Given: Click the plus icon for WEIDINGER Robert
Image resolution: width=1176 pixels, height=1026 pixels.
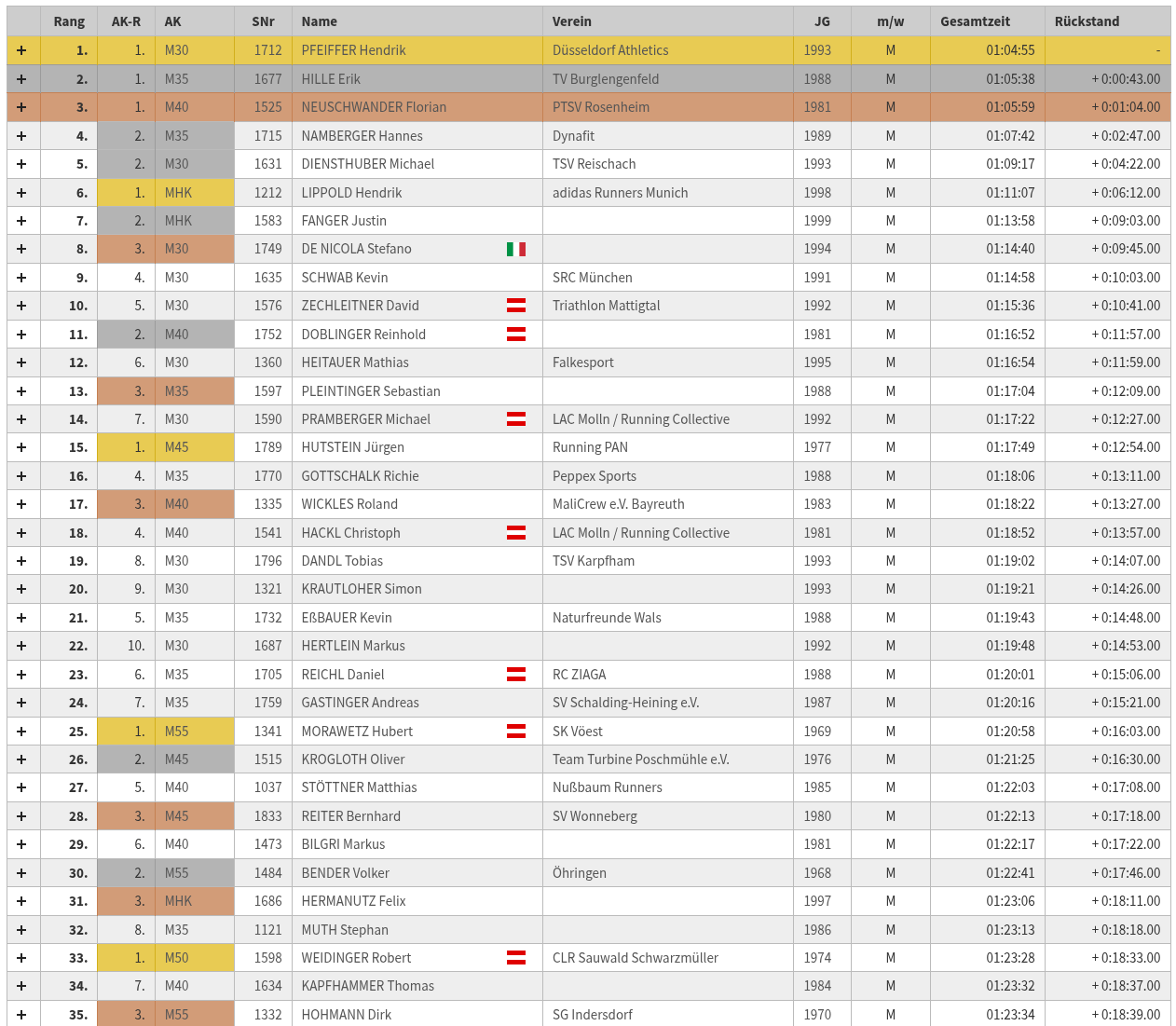Looking at the screenshot, I should coord(21,958).
